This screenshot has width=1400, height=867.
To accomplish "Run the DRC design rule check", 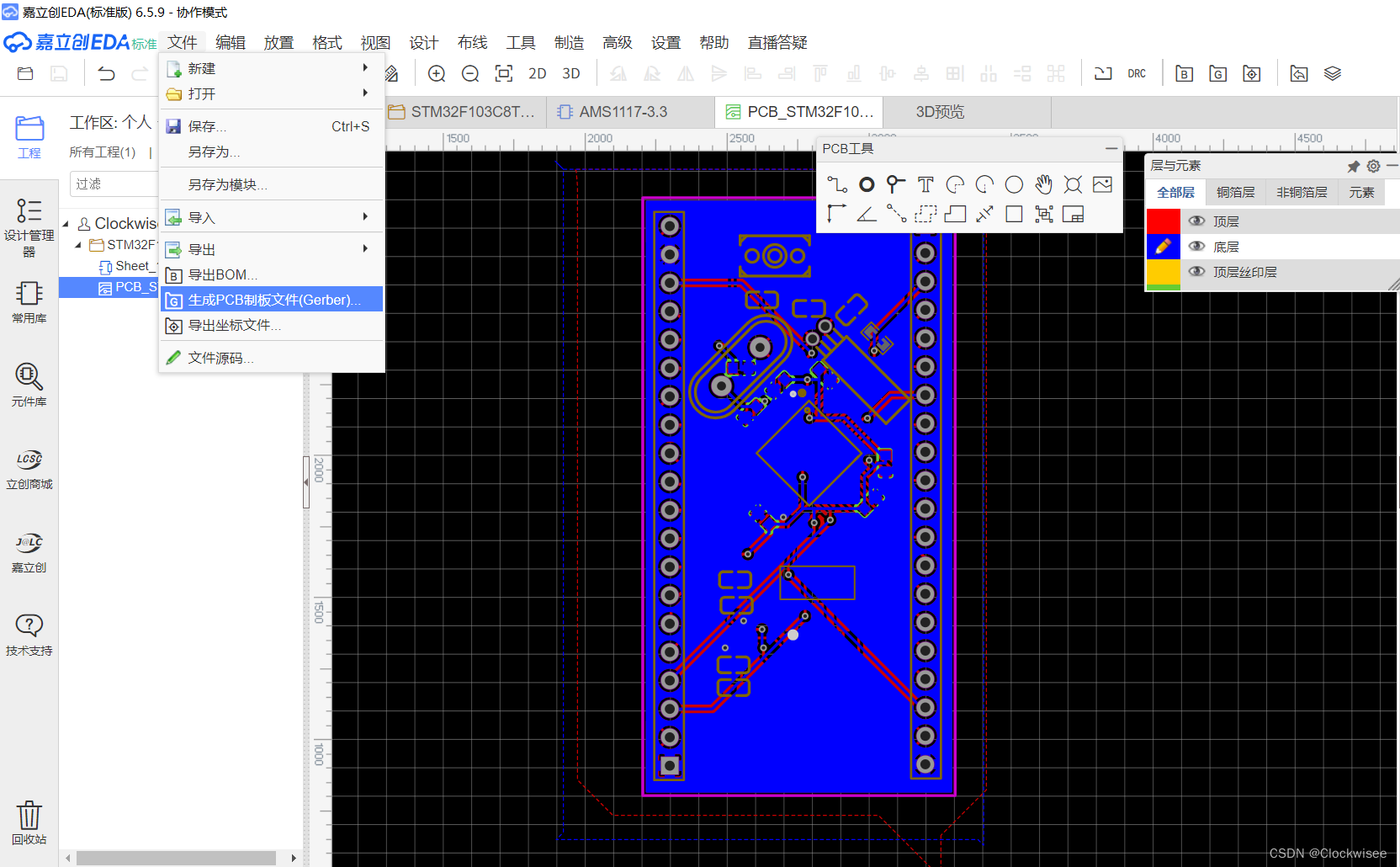I will (1137, 73).
